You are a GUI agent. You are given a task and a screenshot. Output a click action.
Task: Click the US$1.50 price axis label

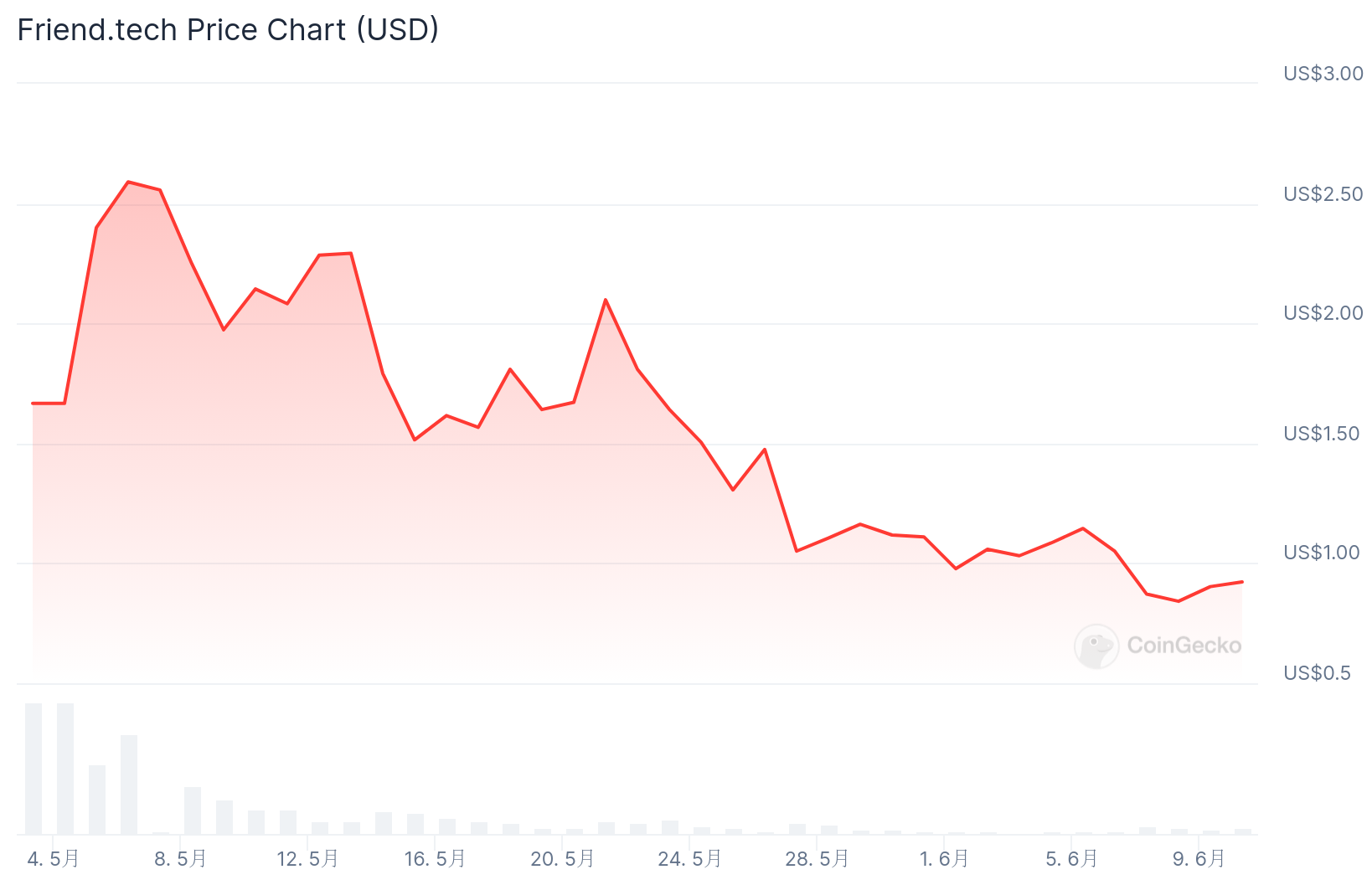[1321, 434]
